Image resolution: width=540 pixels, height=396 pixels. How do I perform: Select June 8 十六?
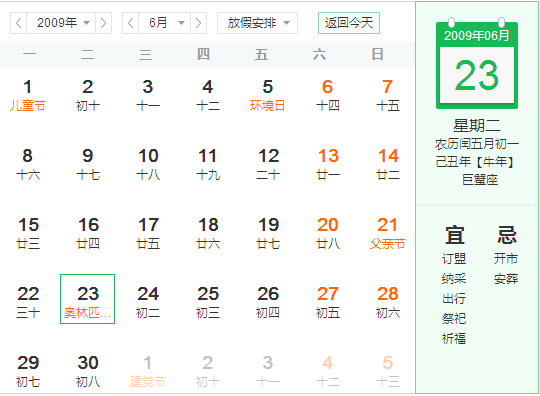[28, 164]
